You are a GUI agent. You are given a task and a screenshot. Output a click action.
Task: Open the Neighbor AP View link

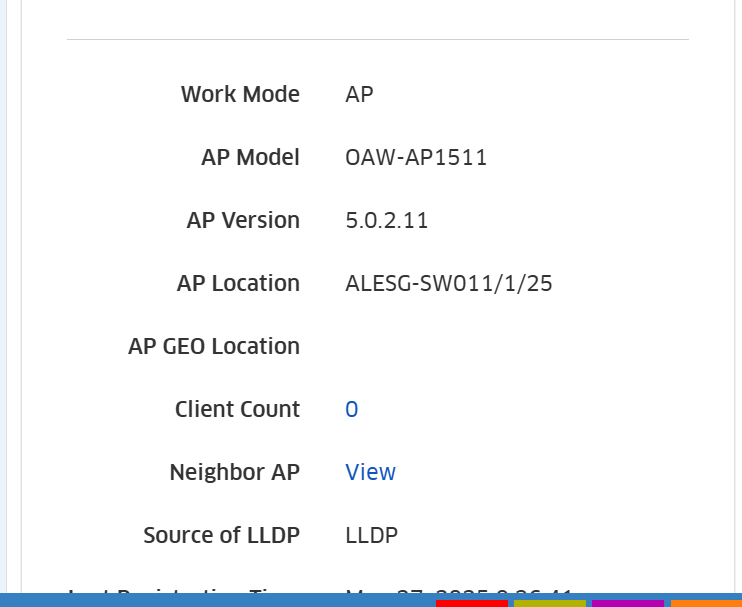371,472
